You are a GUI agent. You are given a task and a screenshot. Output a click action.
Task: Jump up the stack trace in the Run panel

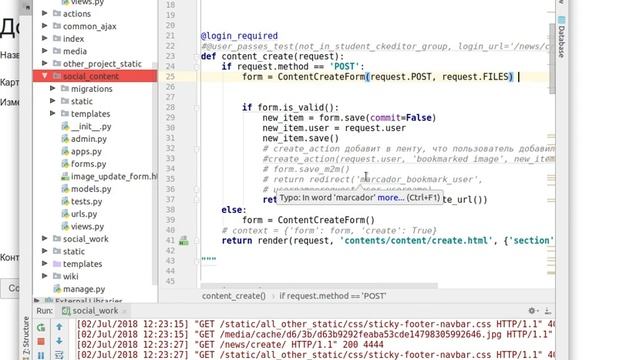(59, 327)
